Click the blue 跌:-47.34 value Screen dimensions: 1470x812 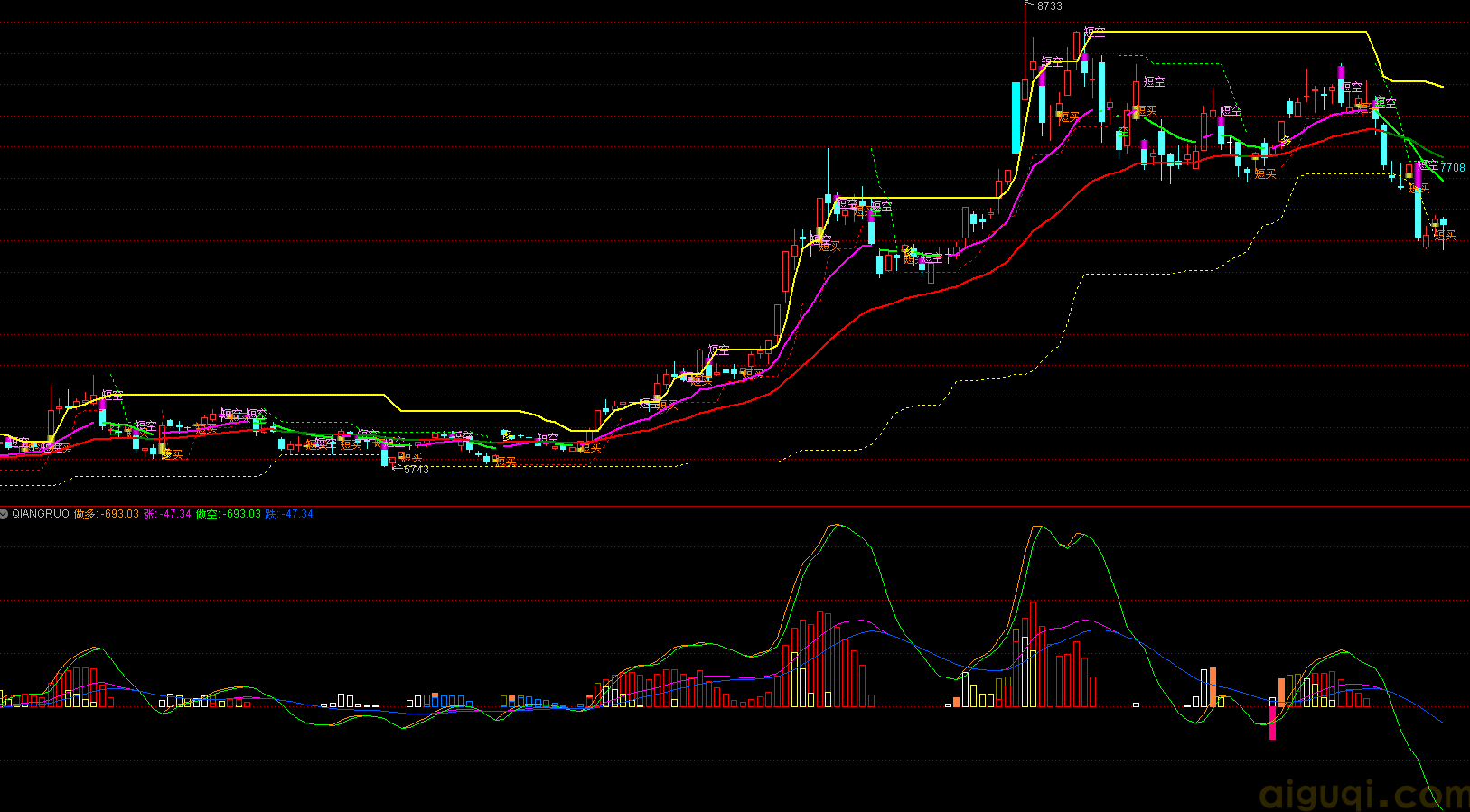pos(289,514)
